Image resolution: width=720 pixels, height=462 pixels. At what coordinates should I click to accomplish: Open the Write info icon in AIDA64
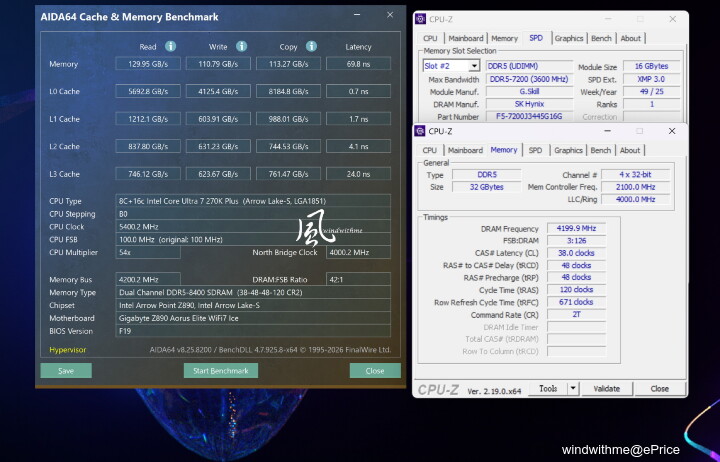click(242, 46)
